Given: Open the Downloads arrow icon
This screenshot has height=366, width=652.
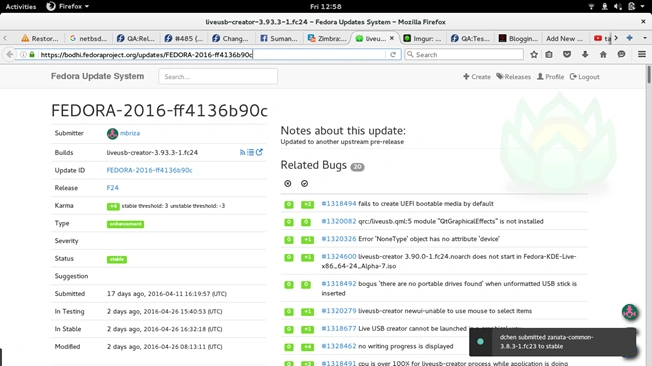Looking at the screenshot, I should click(585, 54).
